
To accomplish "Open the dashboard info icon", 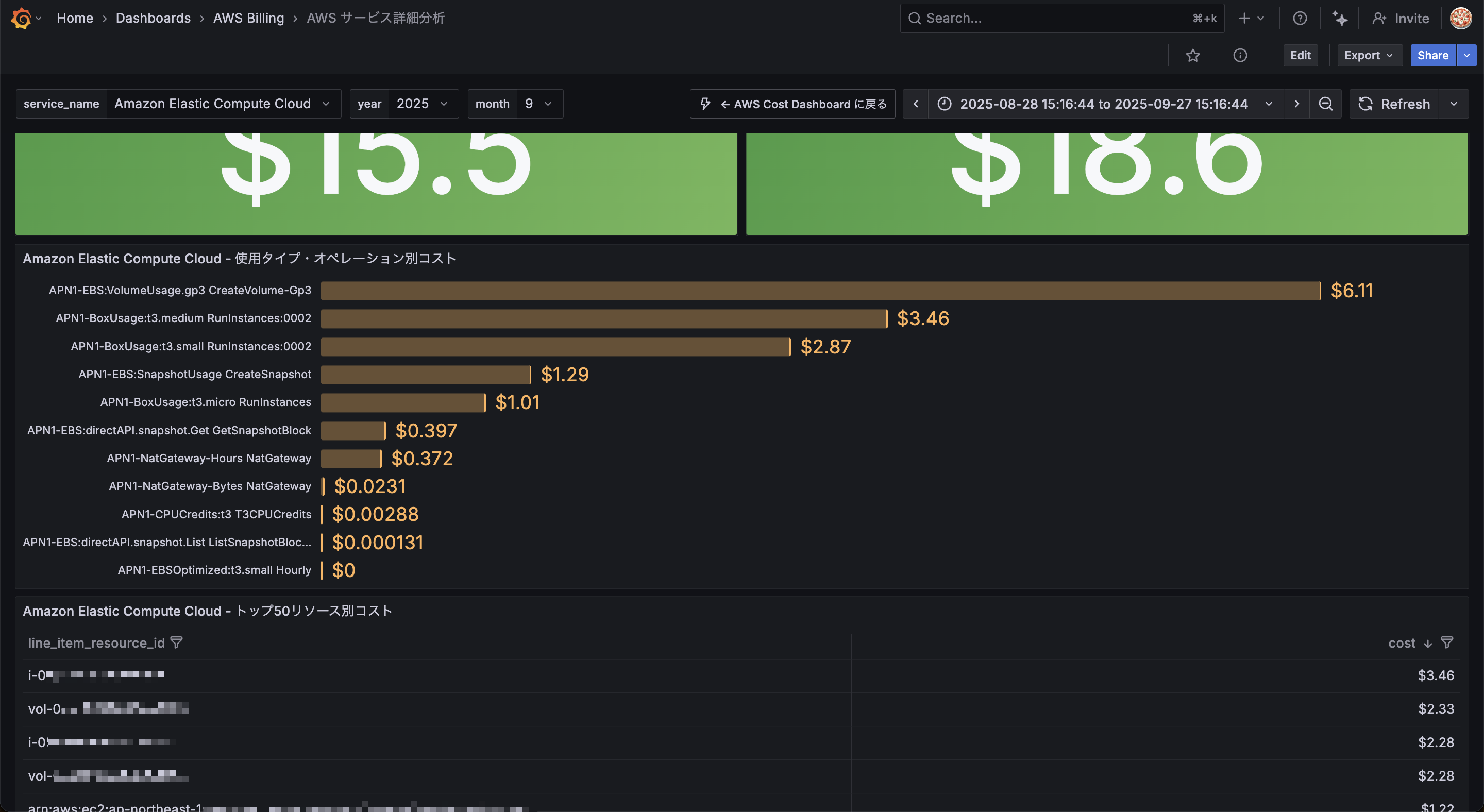I will pos(1240,55).
